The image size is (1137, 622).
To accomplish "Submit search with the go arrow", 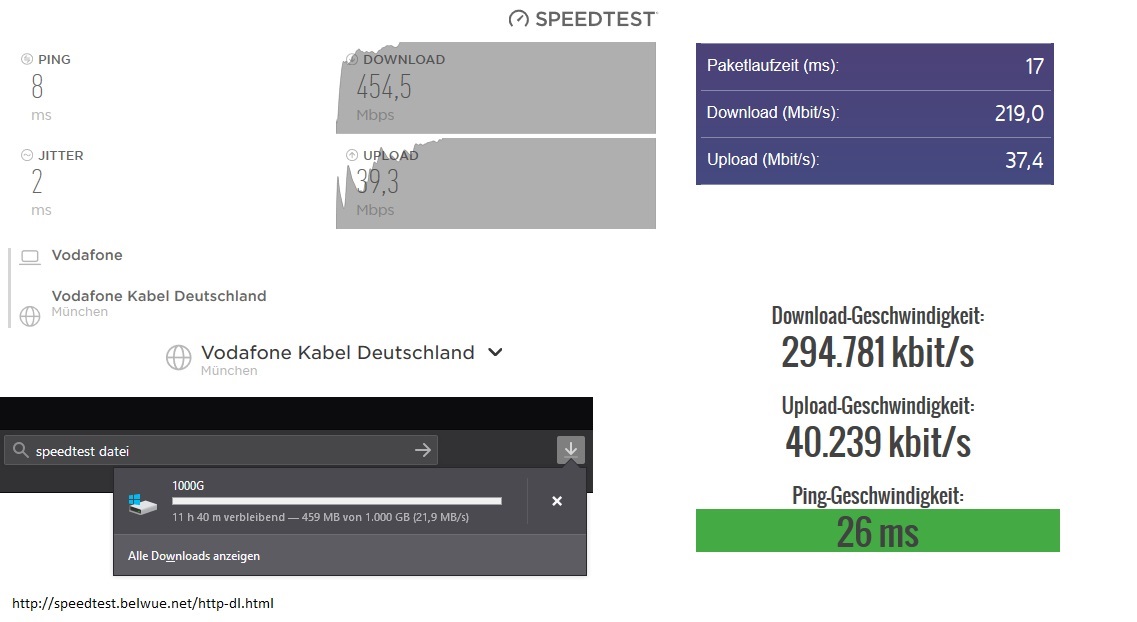I will 423,451.
